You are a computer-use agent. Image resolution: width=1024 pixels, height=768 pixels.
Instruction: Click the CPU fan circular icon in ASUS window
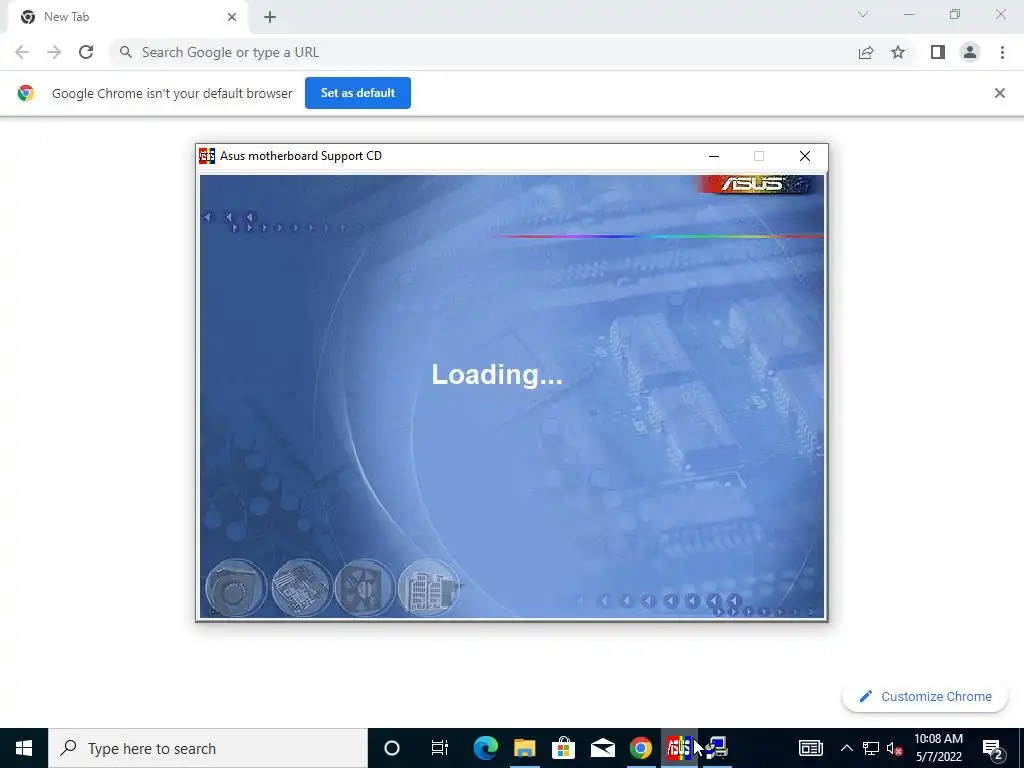(x=364, y=588)
